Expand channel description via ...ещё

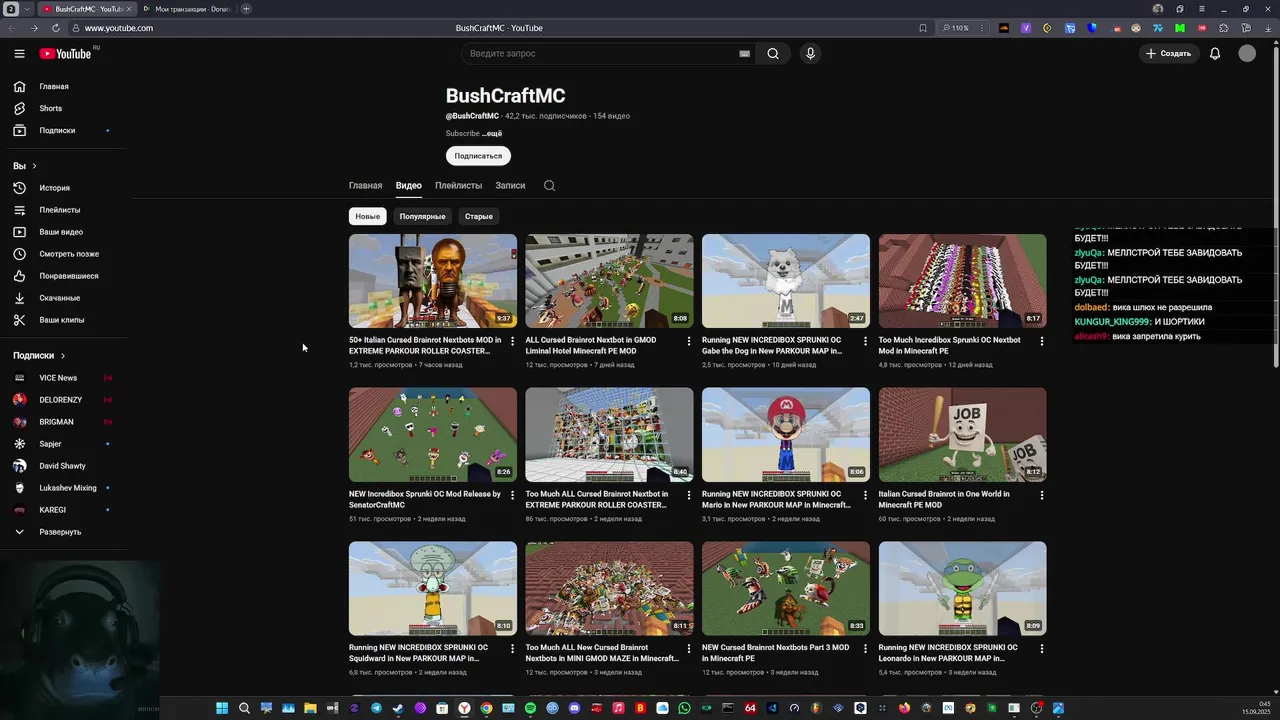[492, 133]
